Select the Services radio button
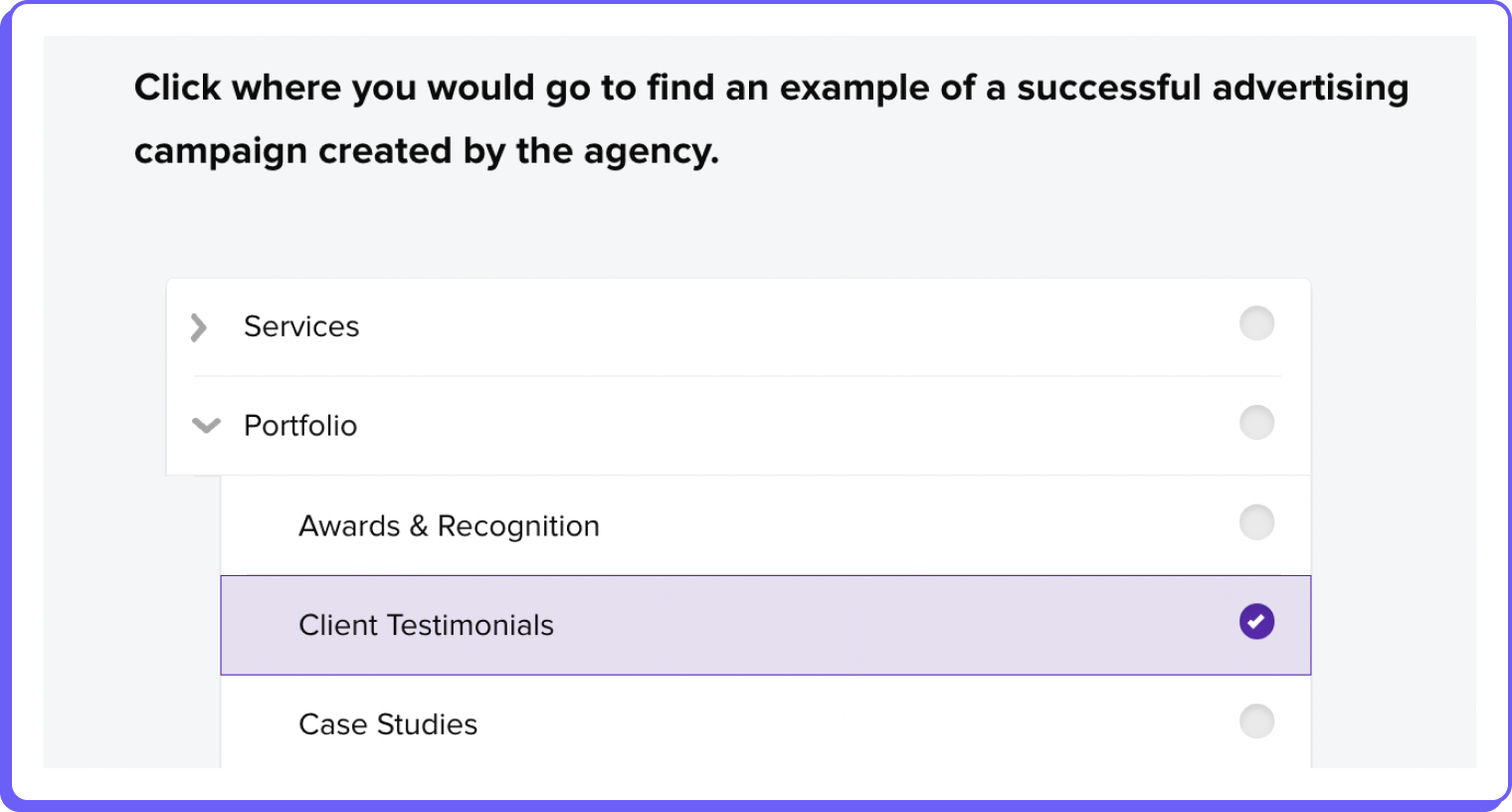 click(1256, 323)
